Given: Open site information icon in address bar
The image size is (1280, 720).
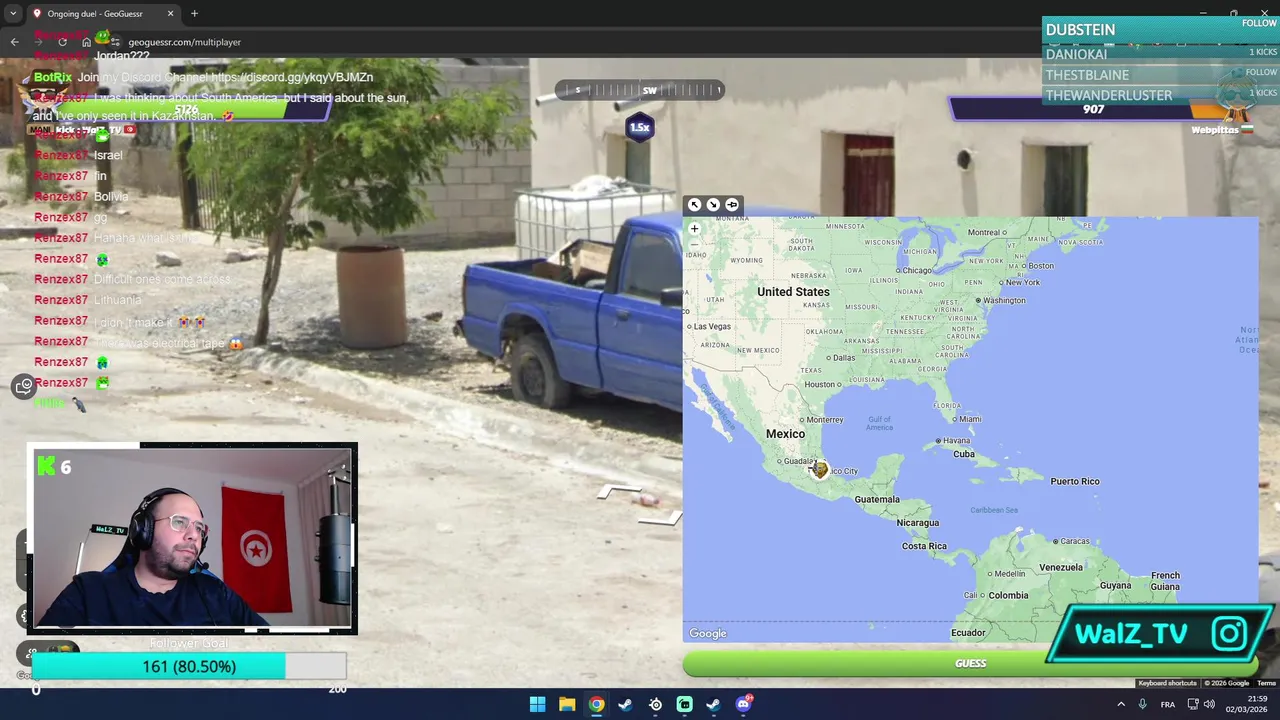Looking at the screenshot, I should coord(116,42).
